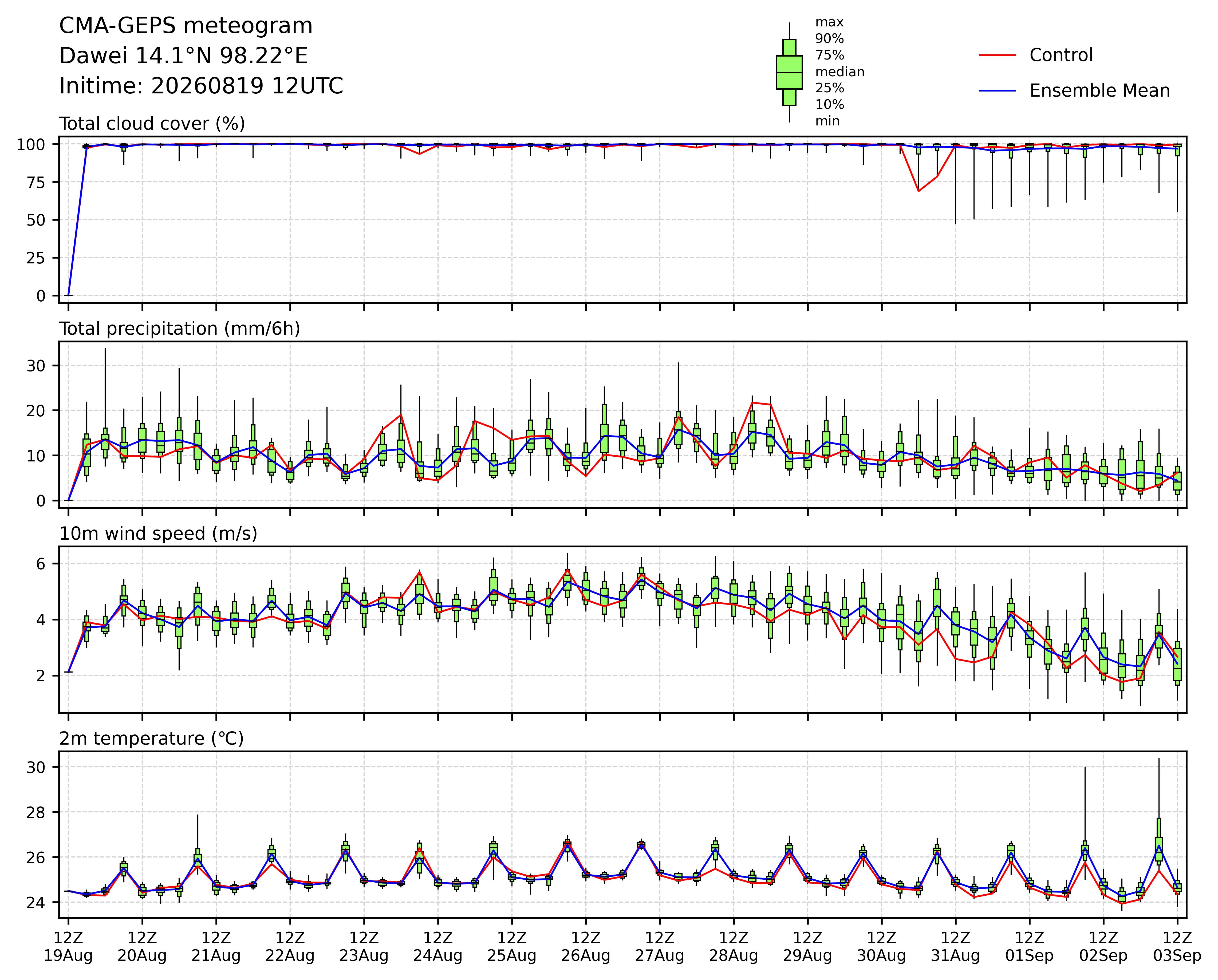Select the Ensemble Mean legend label
Viewport: 1218px width, 980px height.
[1099, 91]
